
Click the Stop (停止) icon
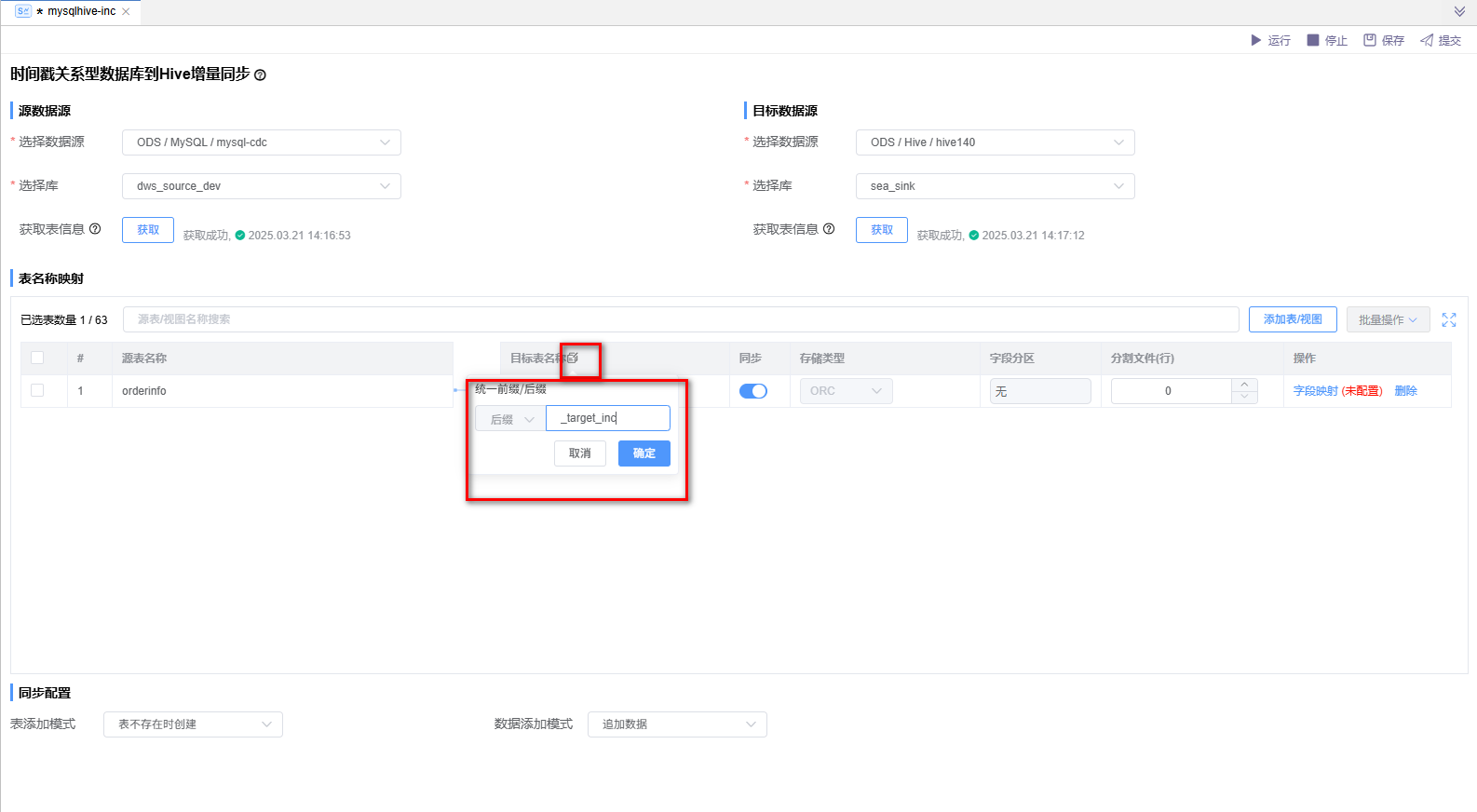point(1313,40)
